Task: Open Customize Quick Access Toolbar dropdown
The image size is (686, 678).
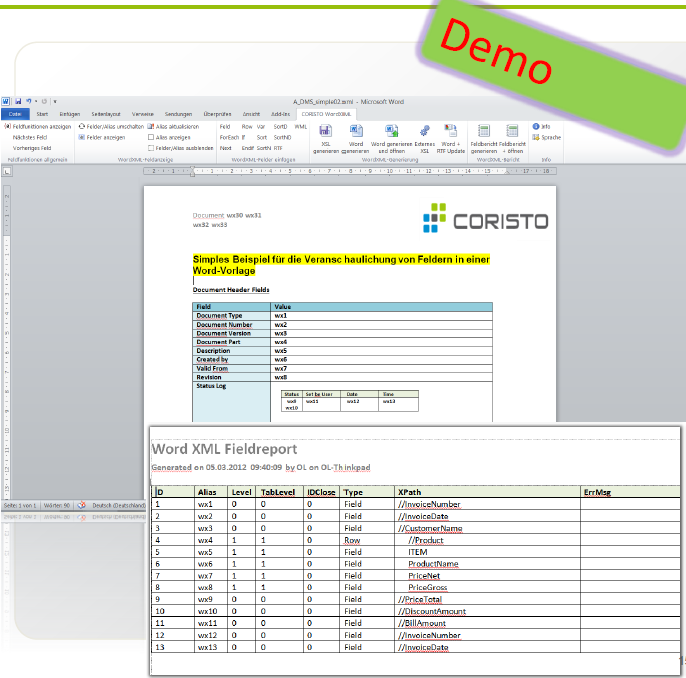Action: tap(55, 101)
